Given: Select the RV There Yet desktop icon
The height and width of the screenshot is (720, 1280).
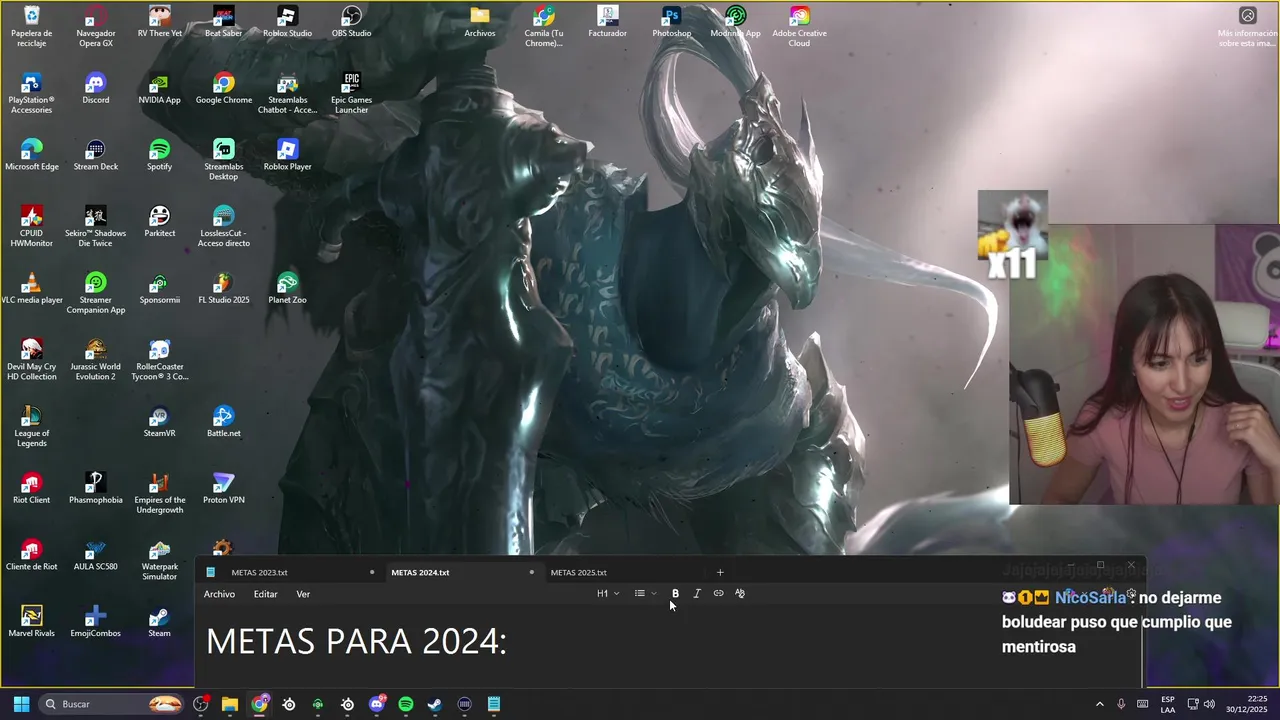Looking at the screenshot, I should [x=159, y=22].
